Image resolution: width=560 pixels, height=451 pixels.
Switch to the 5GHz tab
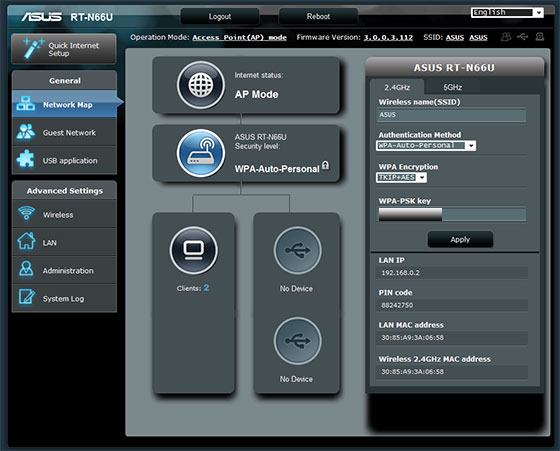[x=452, y=87]
